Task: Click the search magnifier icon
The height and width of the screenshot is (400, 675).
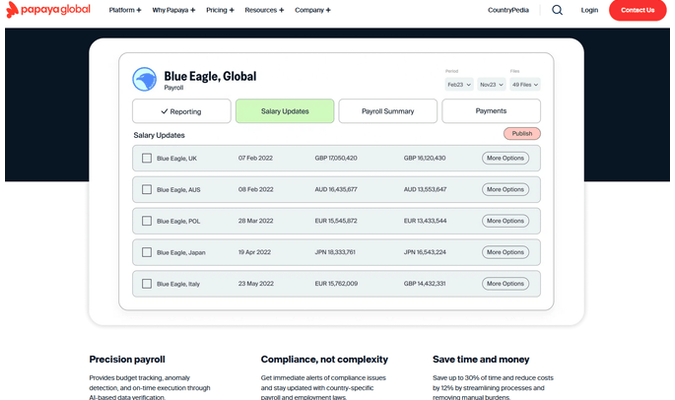Action: pyautogui.click(x=557, y=10)
